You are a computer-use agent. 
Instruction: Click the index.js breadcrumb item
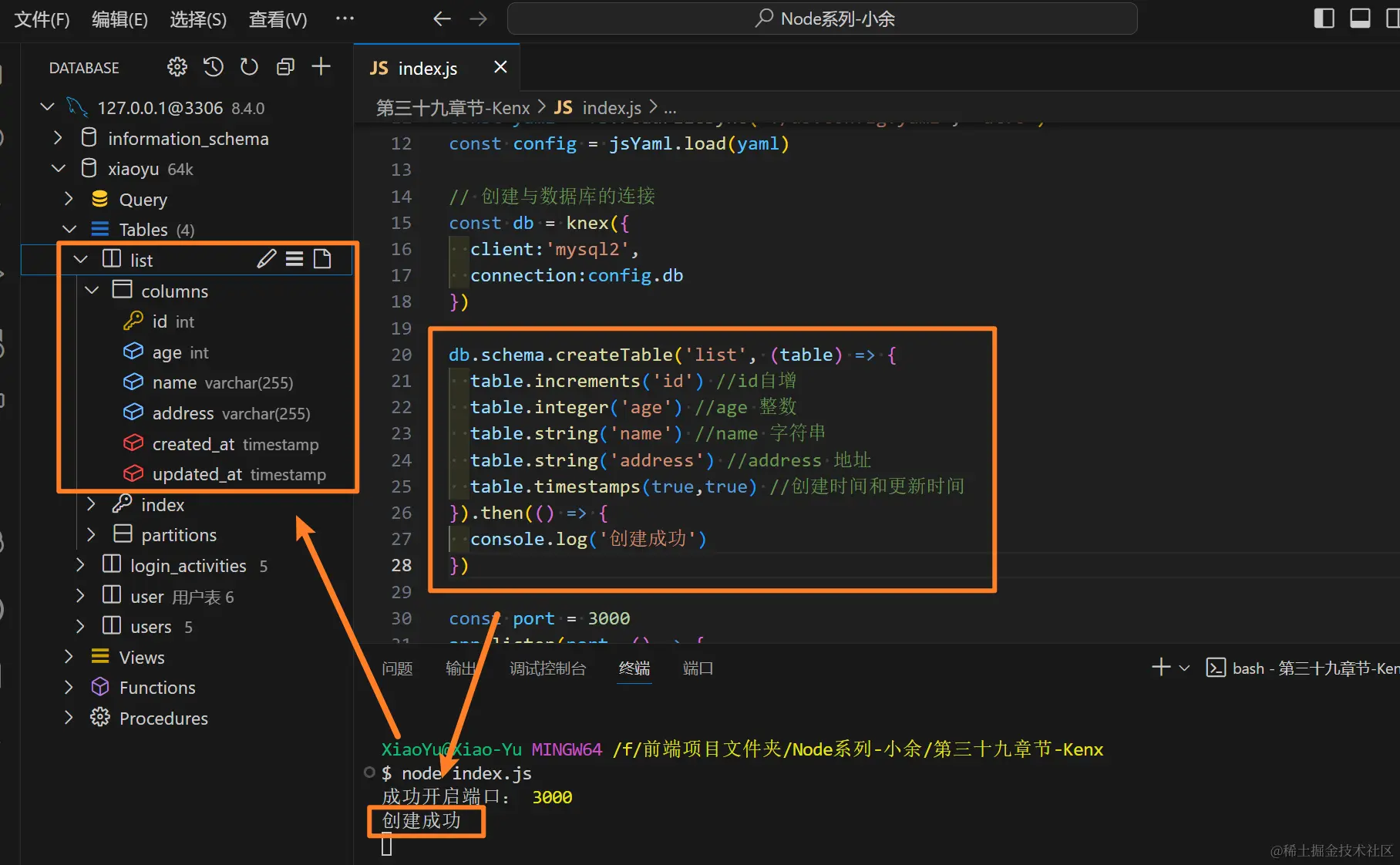click(598, 108)
